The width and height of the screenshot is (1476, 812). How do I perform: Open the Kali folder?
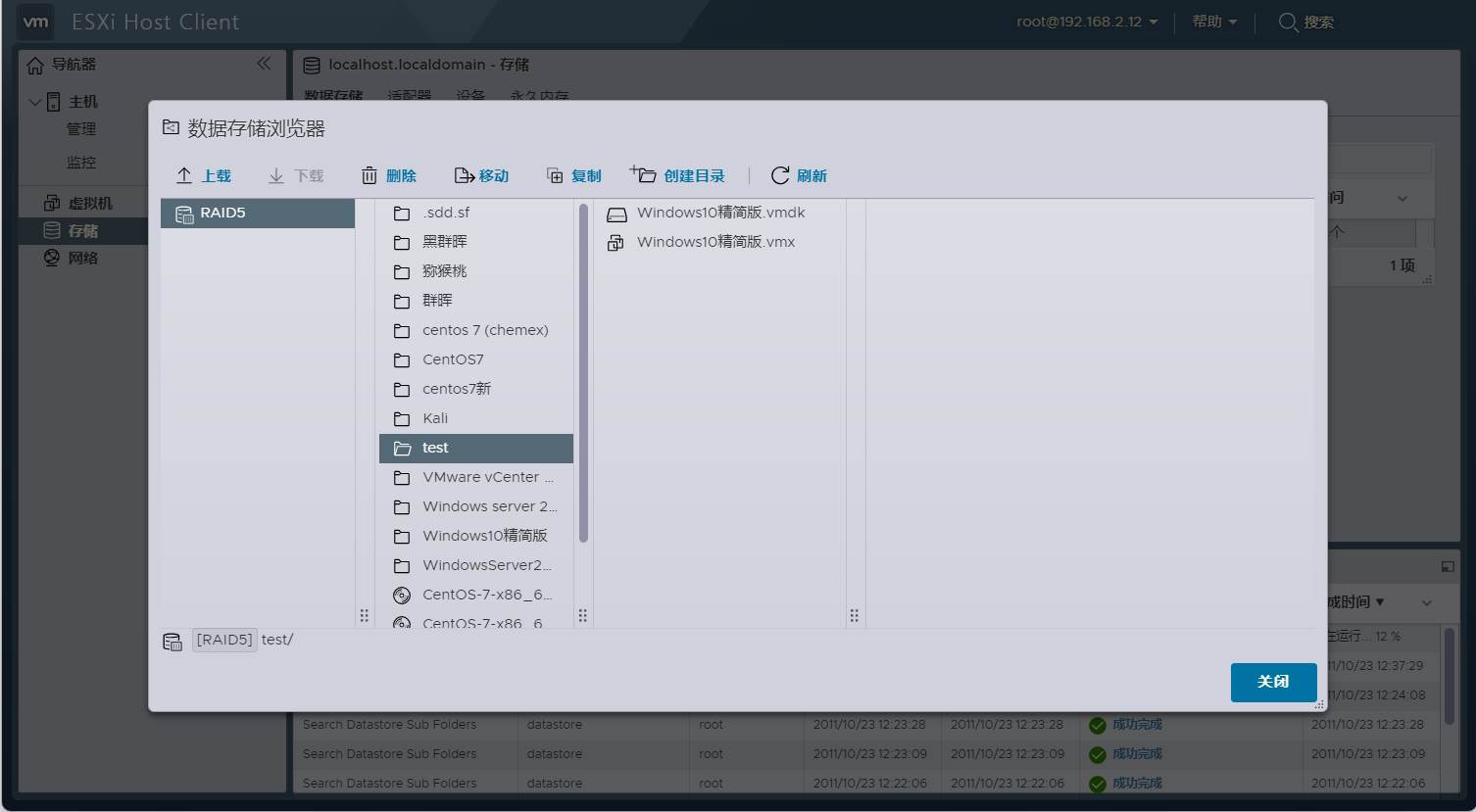435,418
